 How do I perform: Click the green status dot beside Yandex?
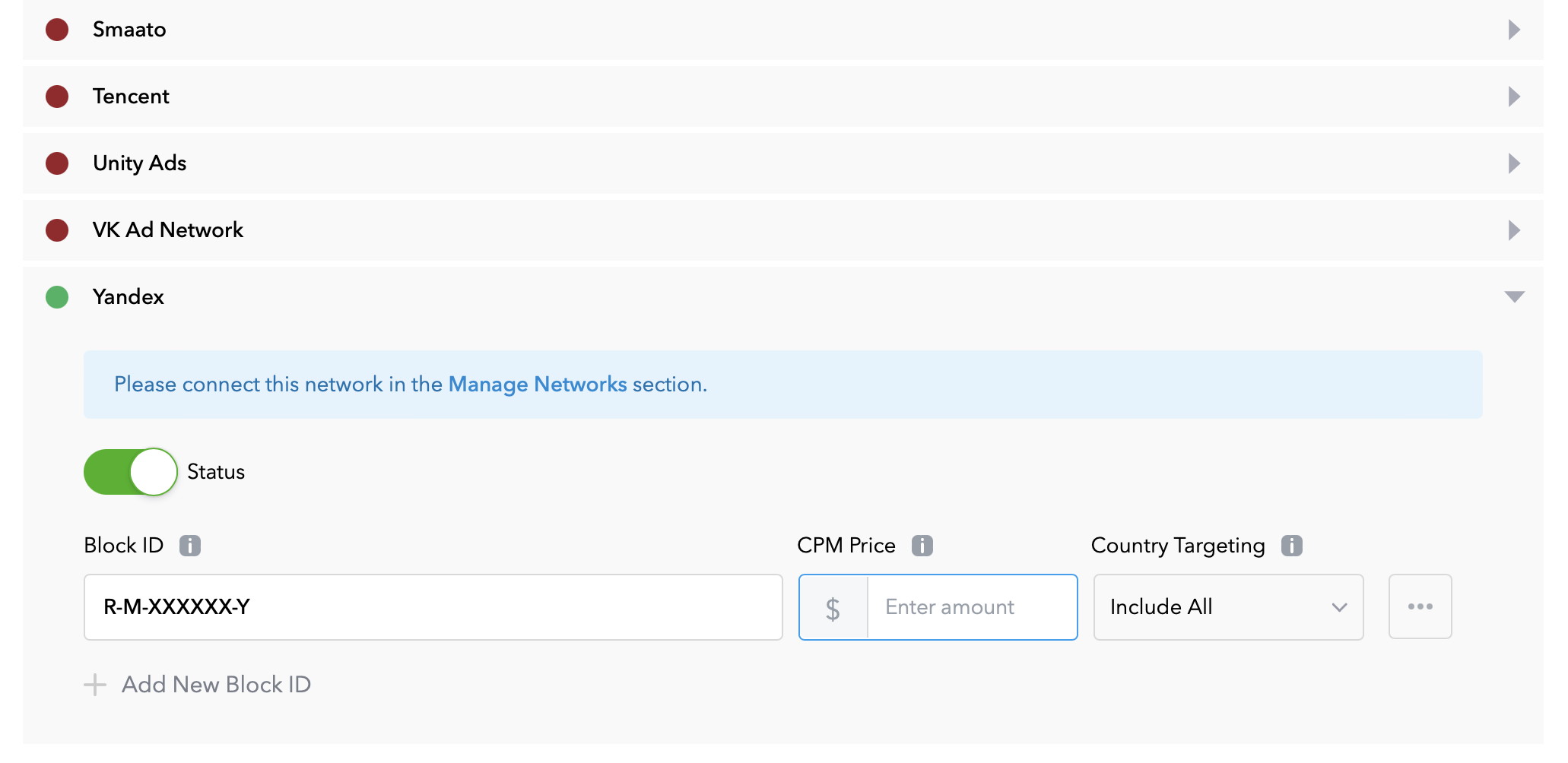pos(57,297)
